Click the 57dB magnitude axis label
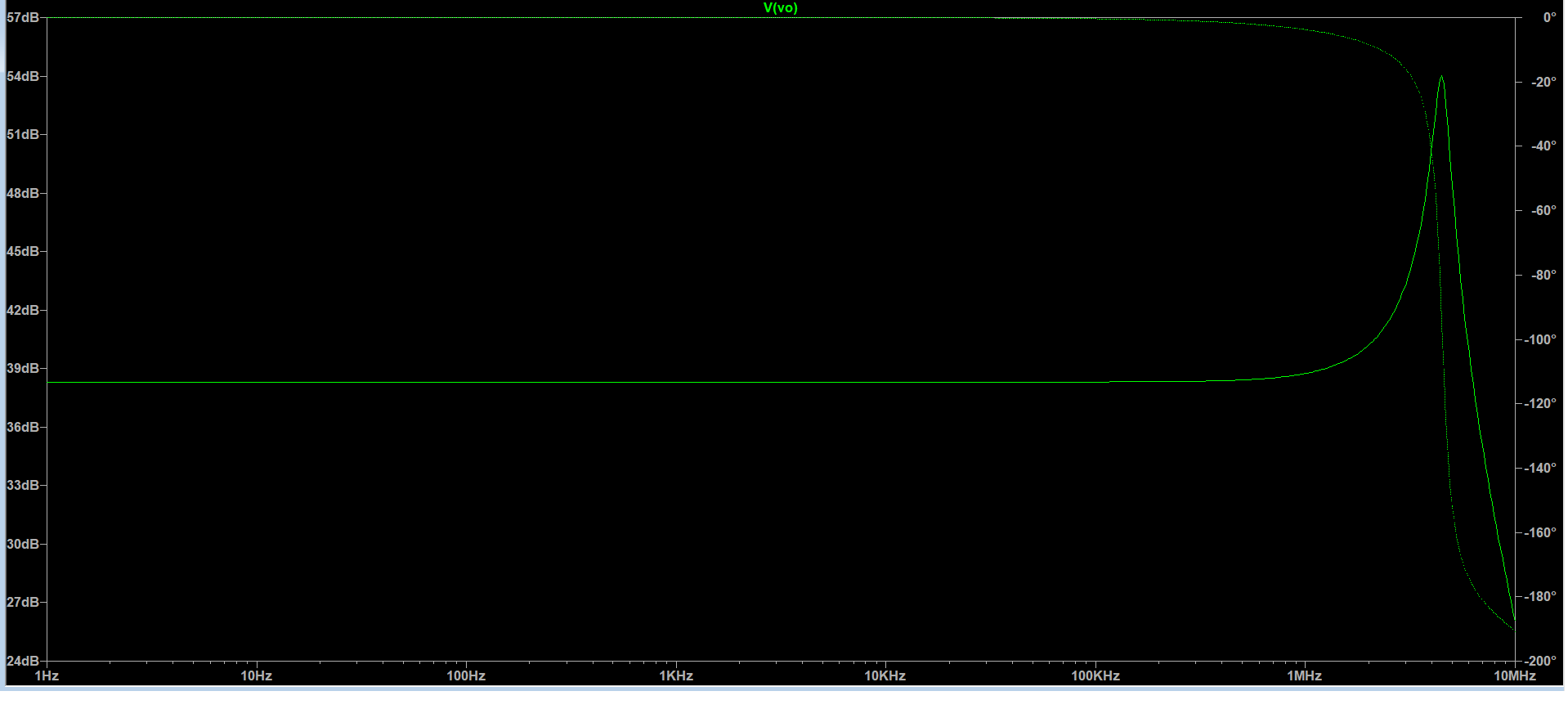 [23, 18]
